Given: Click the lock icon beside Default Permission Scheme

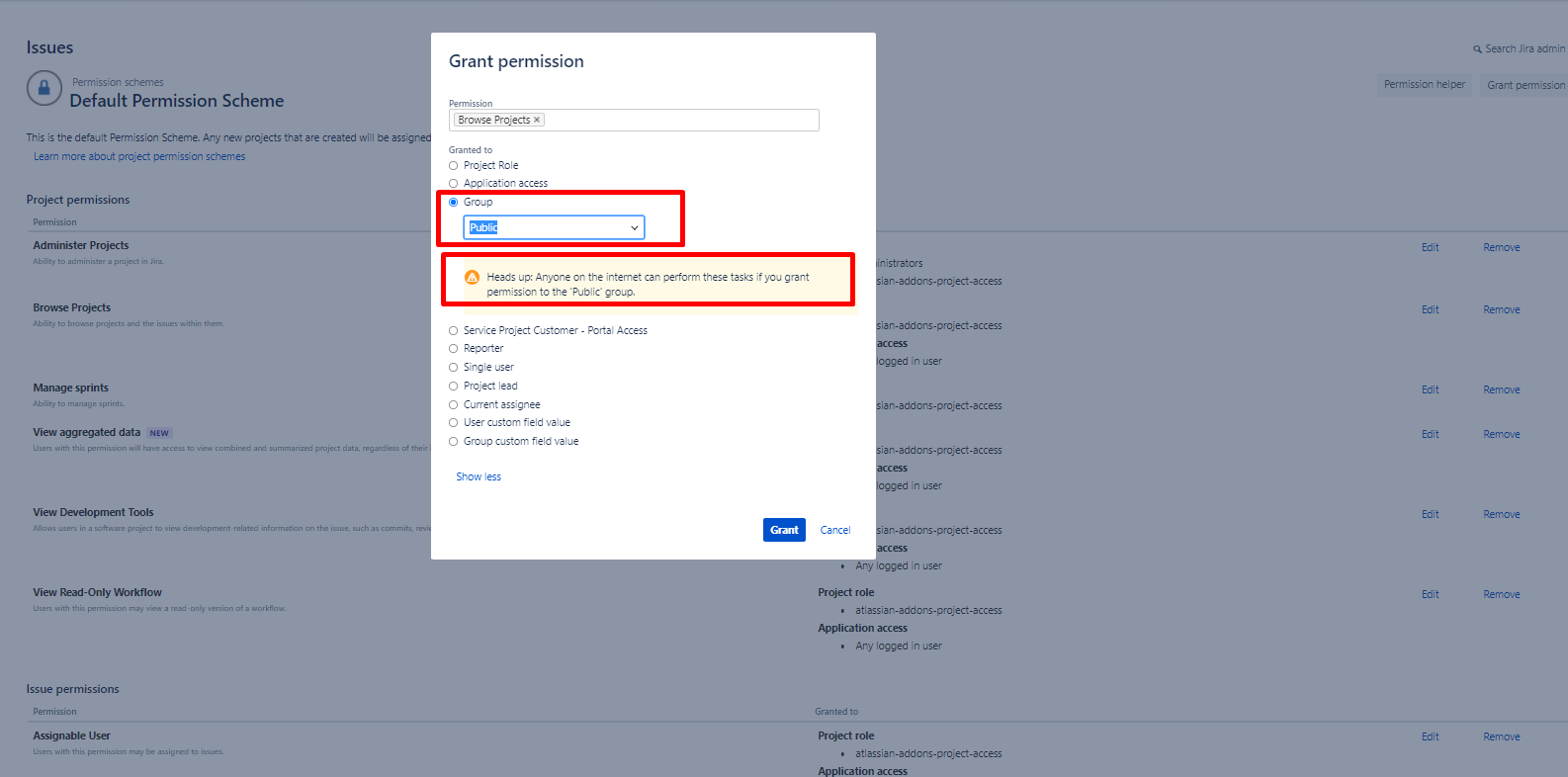Looking at the screenshot, I should pyautogui.click(x=44, y=88).
